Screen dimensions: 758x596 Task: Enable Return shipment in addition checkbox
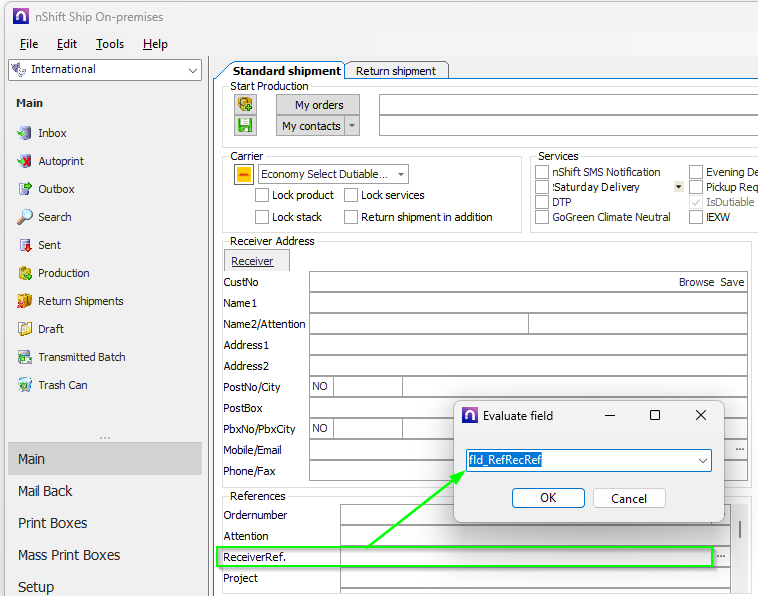350,217
